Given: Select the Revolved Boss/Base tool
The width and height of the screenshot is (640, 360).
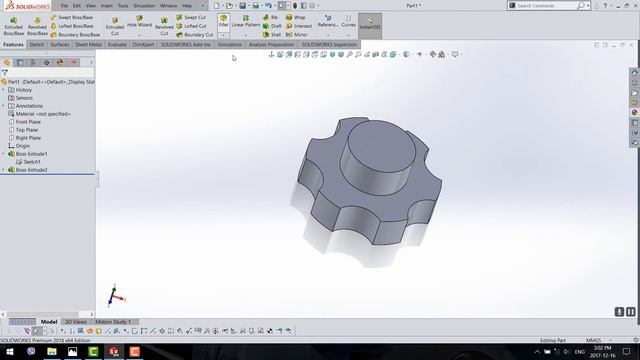Looking at the screenshot, I should tap(37, 26).
